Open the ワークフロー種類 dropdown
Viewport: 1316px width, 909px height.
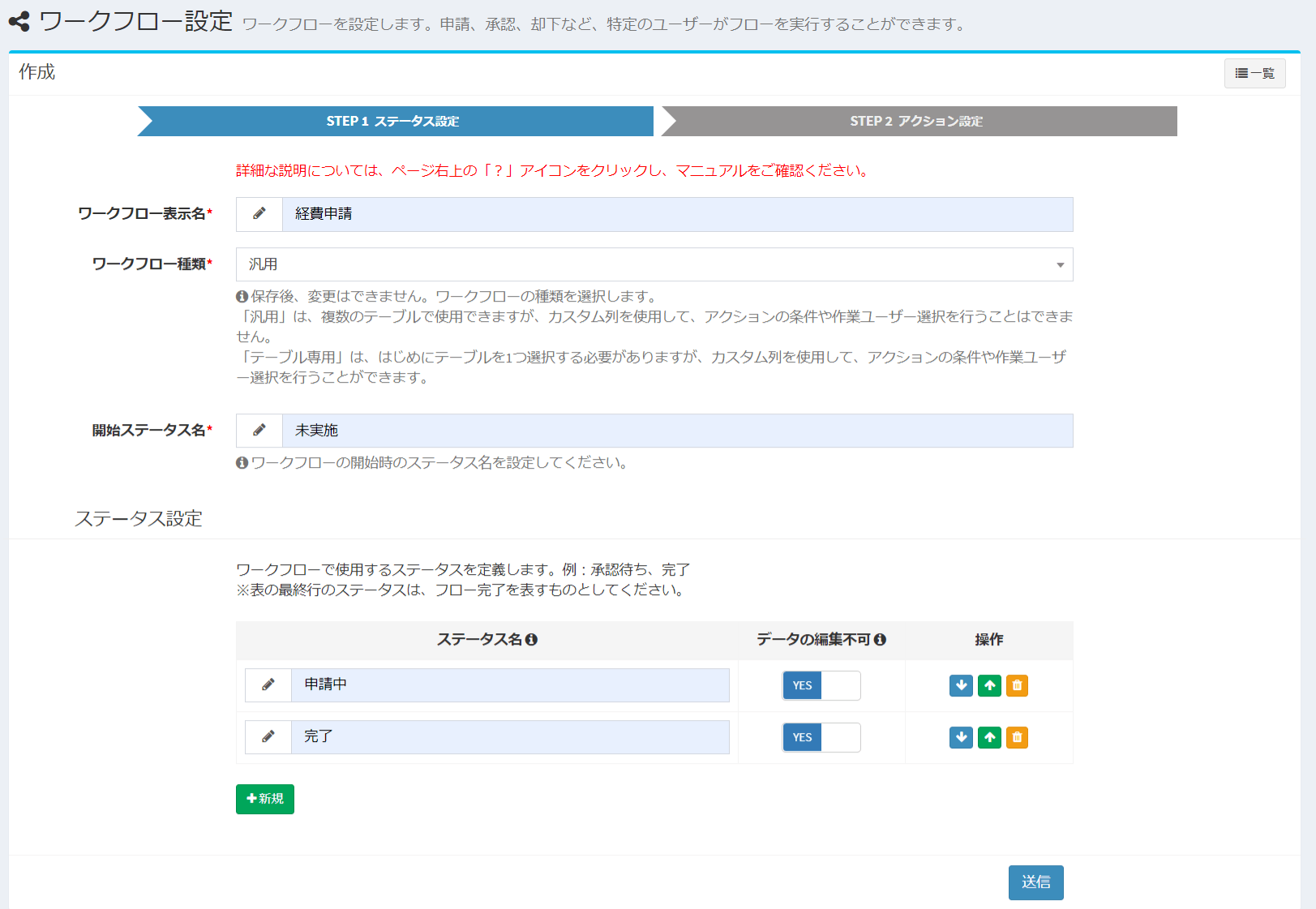click(654, 264)
